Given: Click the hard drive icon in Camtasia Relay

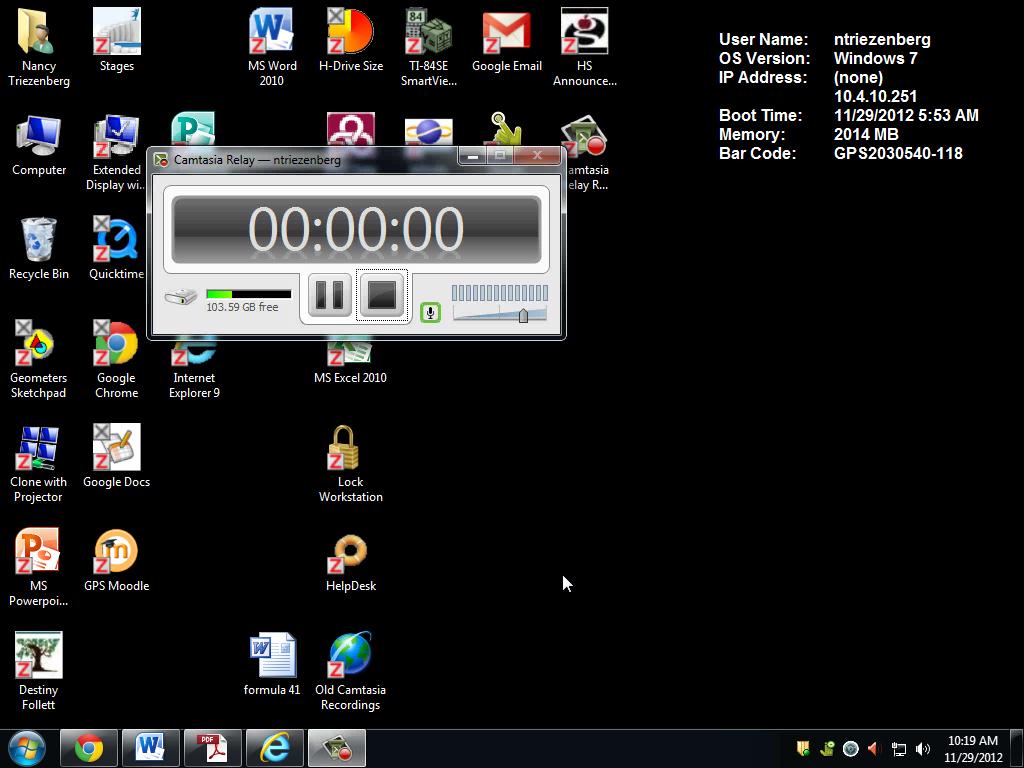Looking at the screenshot, I should point(181,297).
